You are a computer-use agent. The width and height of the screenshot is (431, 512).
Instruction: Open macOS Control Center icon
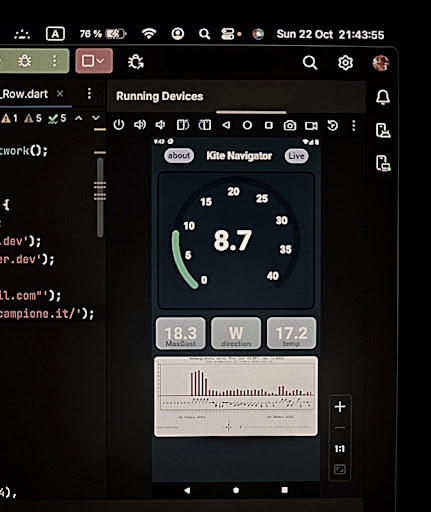tap(228, 34)
